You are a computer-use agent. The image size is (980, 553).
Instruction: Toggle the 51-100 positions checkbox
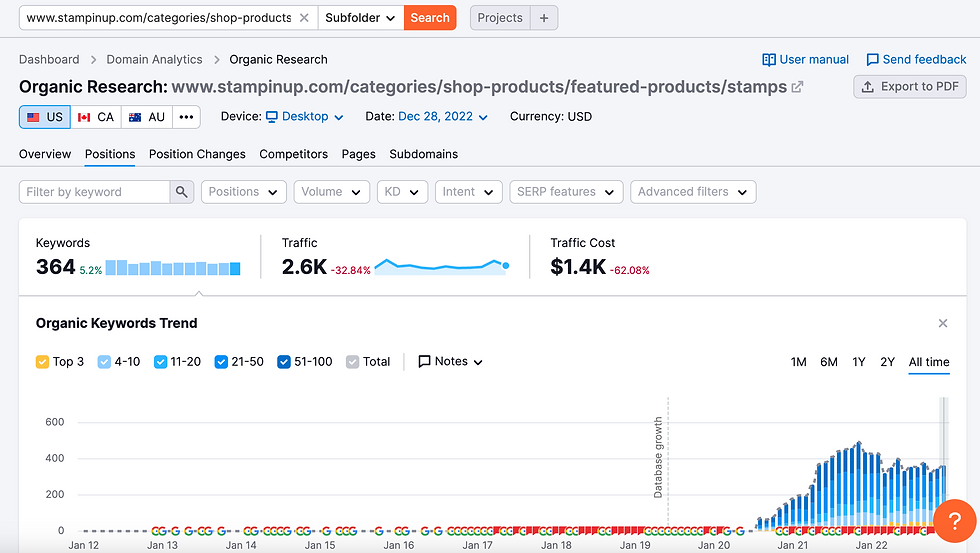(x=284, y=362)
